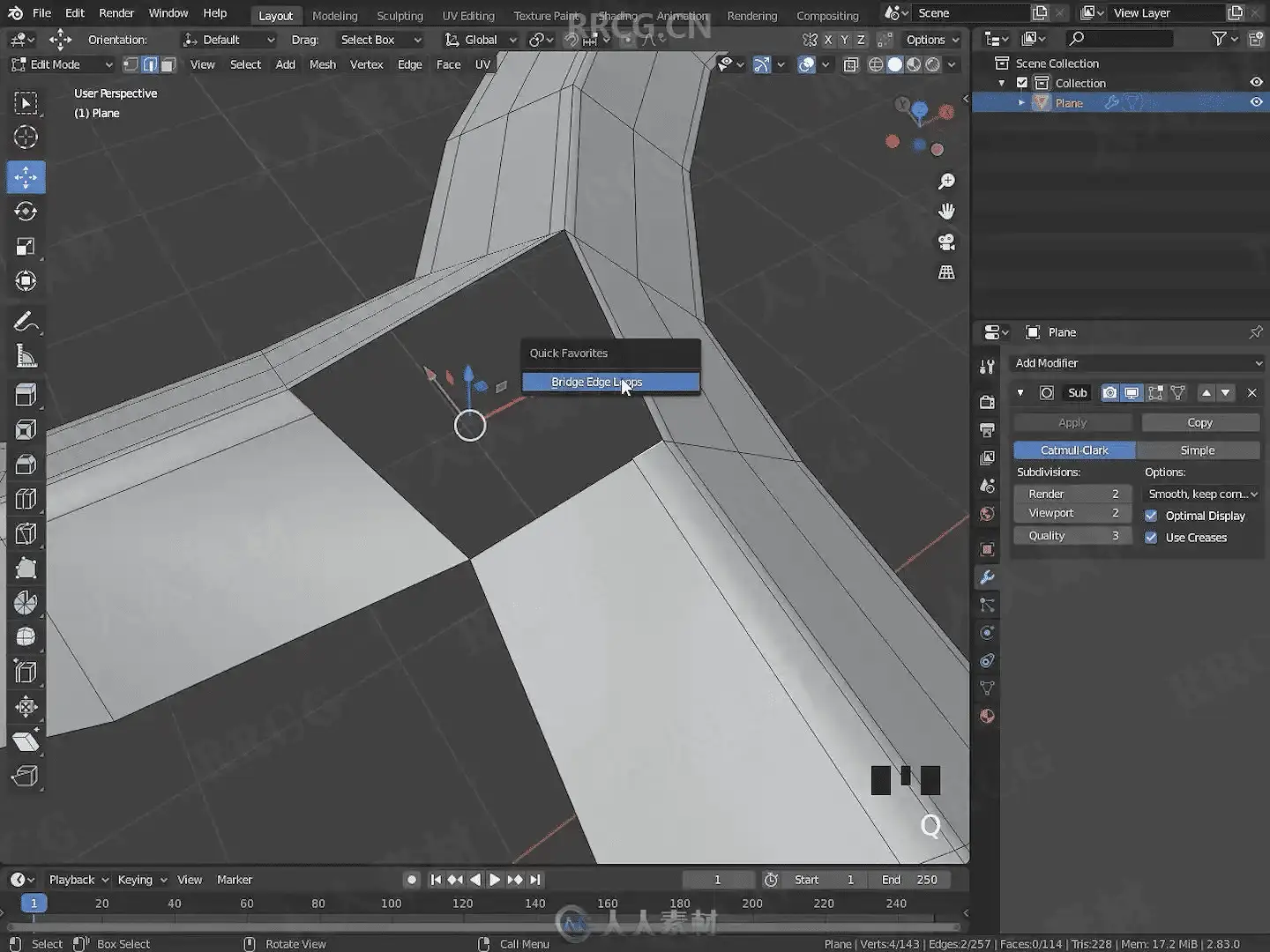Image resolution: width=1270 pixels, height=952 pixels.
Task: Disable the Optimal Display checkbox
Action: [x=1151, y=516]
